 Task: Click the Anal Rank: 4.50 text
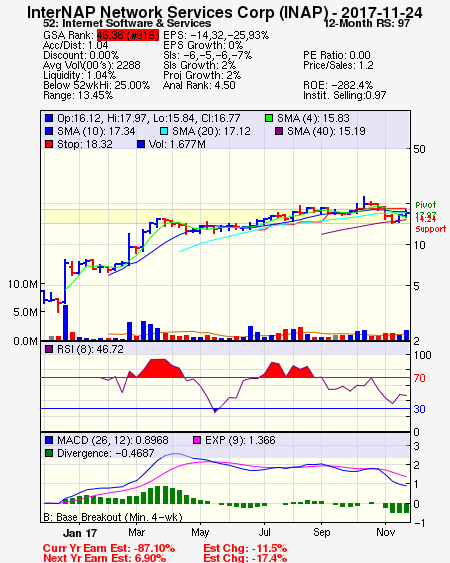[x=199, y=85]
